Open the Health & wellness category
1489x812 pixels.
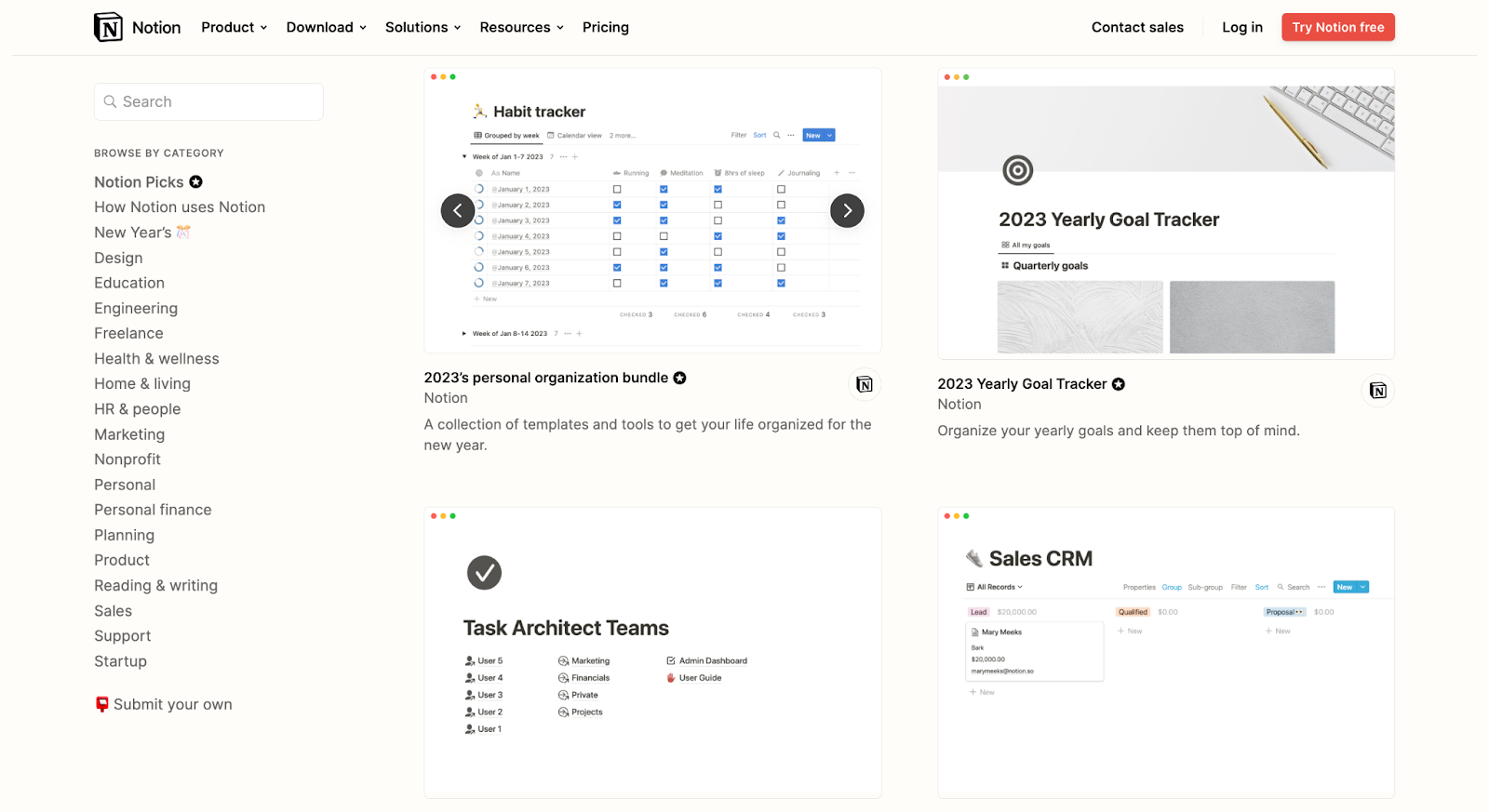(x=156, y=358)
